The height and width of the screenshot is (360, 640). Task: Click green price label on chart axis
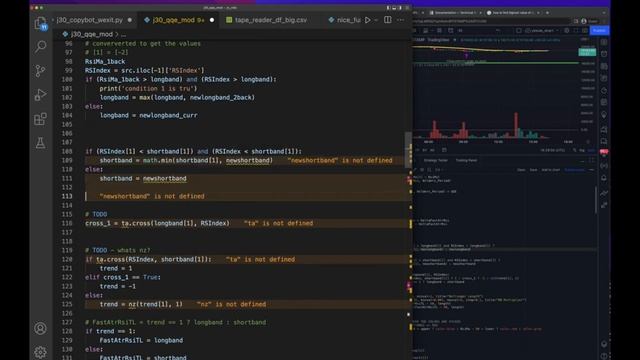pyautogui.click(x=587, y=52)
